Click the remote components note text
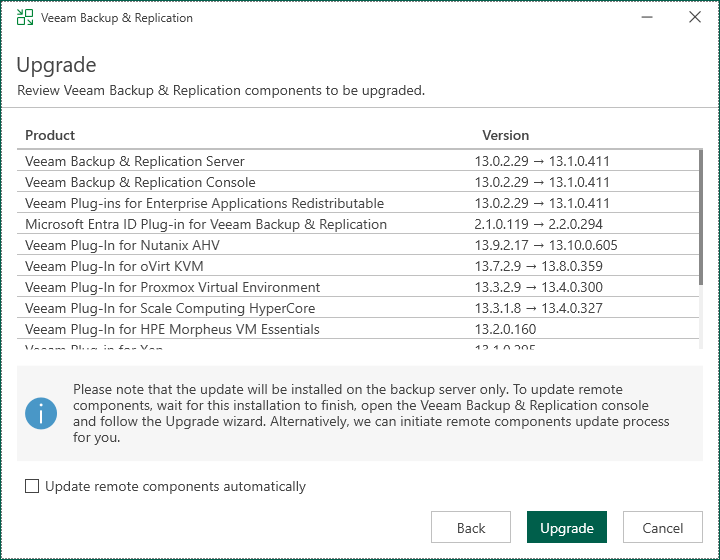The width and height of the screenshot is (720, 560). tap(371, 413)
